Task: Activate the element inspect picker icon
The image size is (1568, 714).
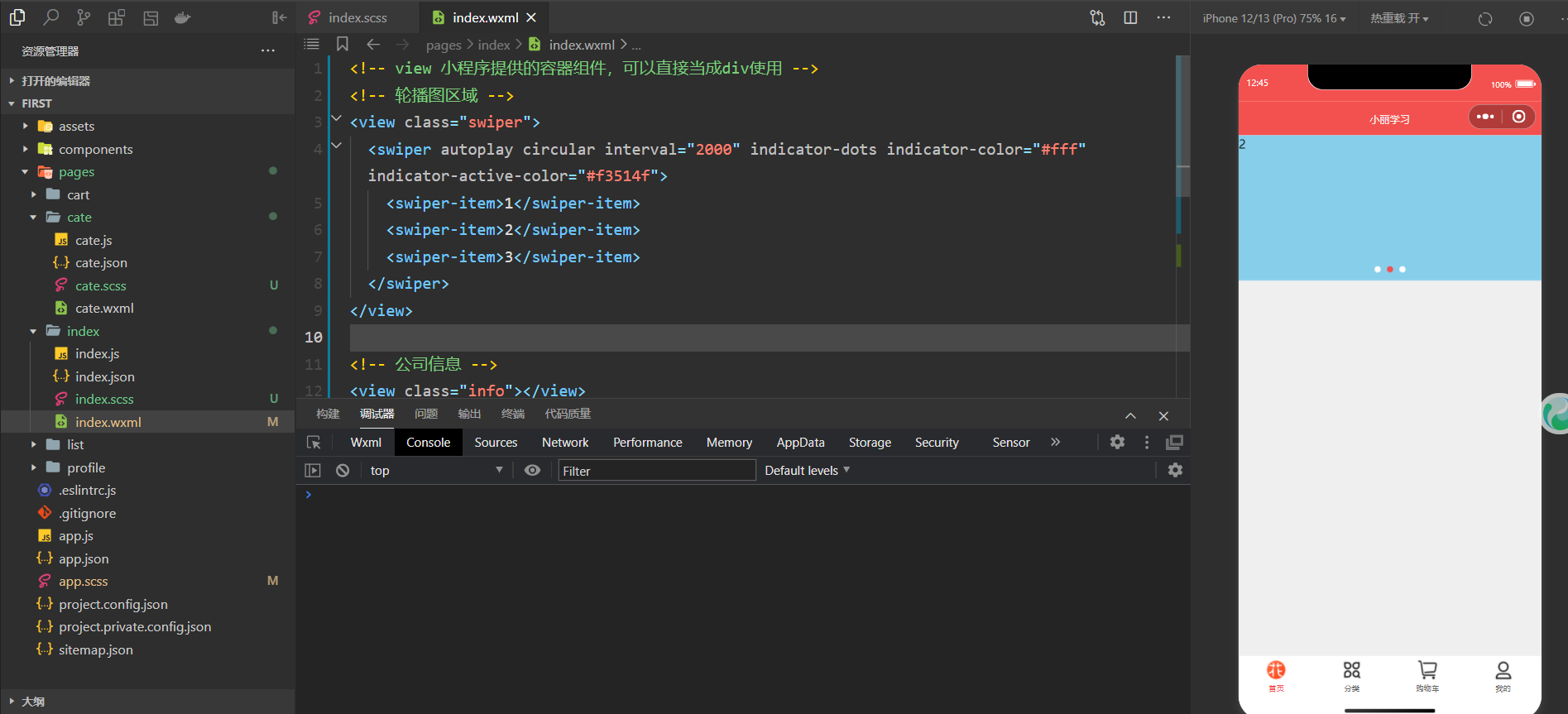Action: point(314,443)
